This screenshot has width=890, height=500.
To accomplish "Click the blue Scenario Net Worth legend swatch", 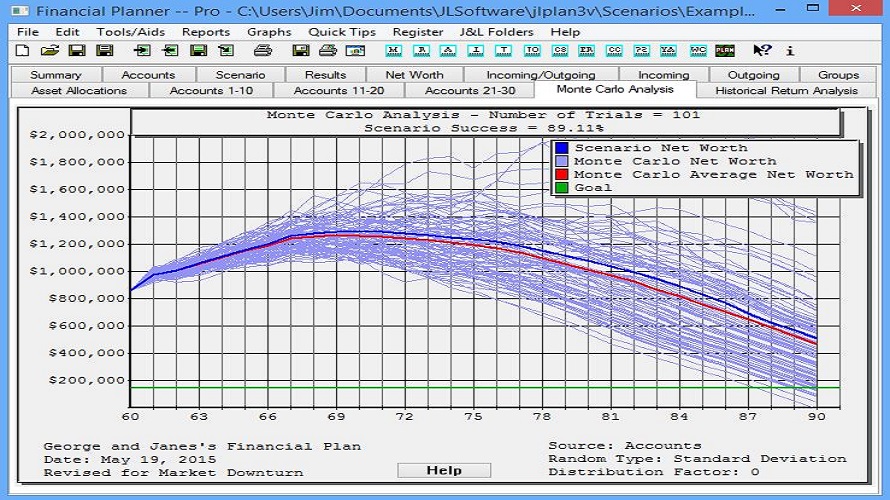I will click(x=561, y=148).
